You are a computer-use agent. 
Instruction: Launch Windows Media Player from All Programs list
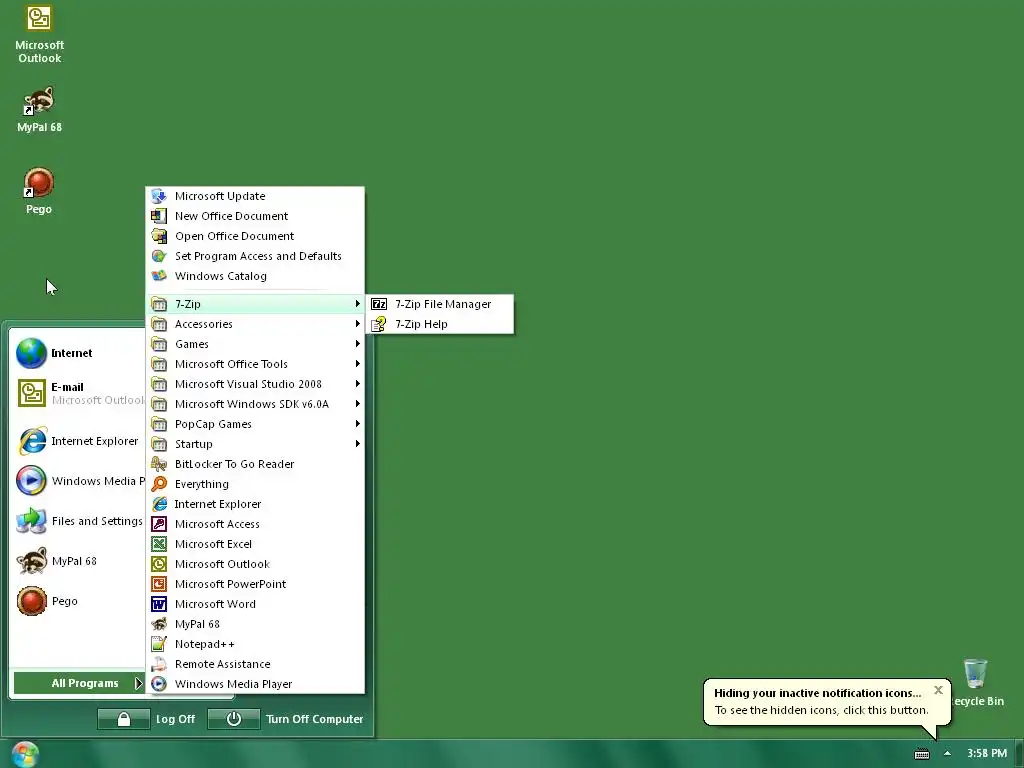click(255, 684)
